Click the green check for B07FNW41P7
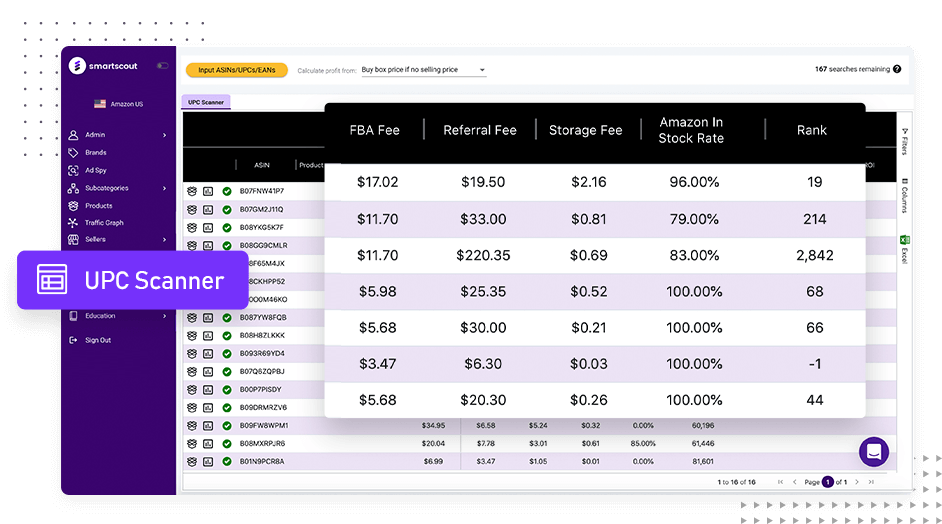Viewport: 942px width, 524px height. tap(227, 191)
